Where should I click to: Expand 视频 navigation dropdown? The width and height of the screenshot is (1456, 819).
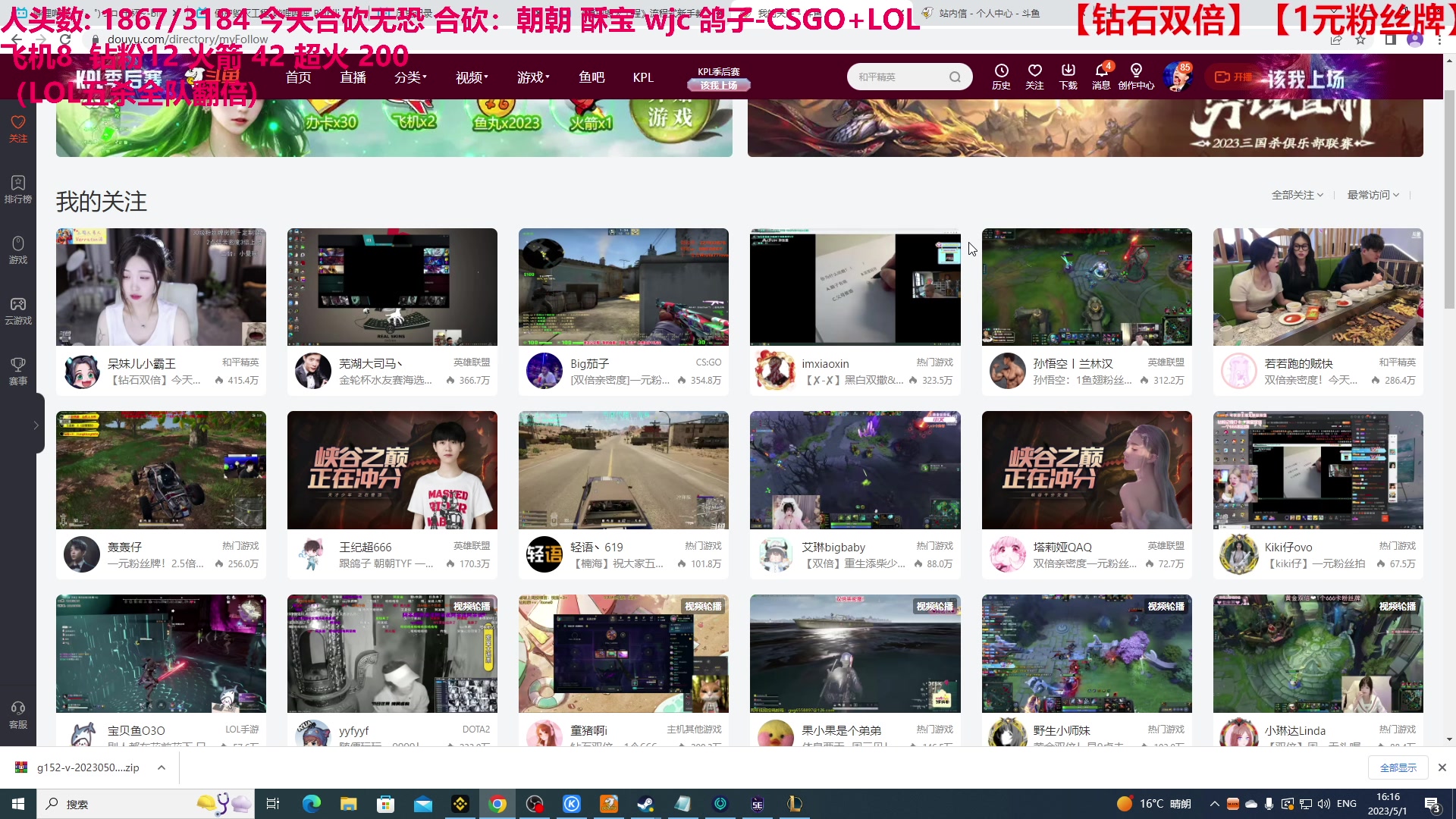click(x=472, y=77)
